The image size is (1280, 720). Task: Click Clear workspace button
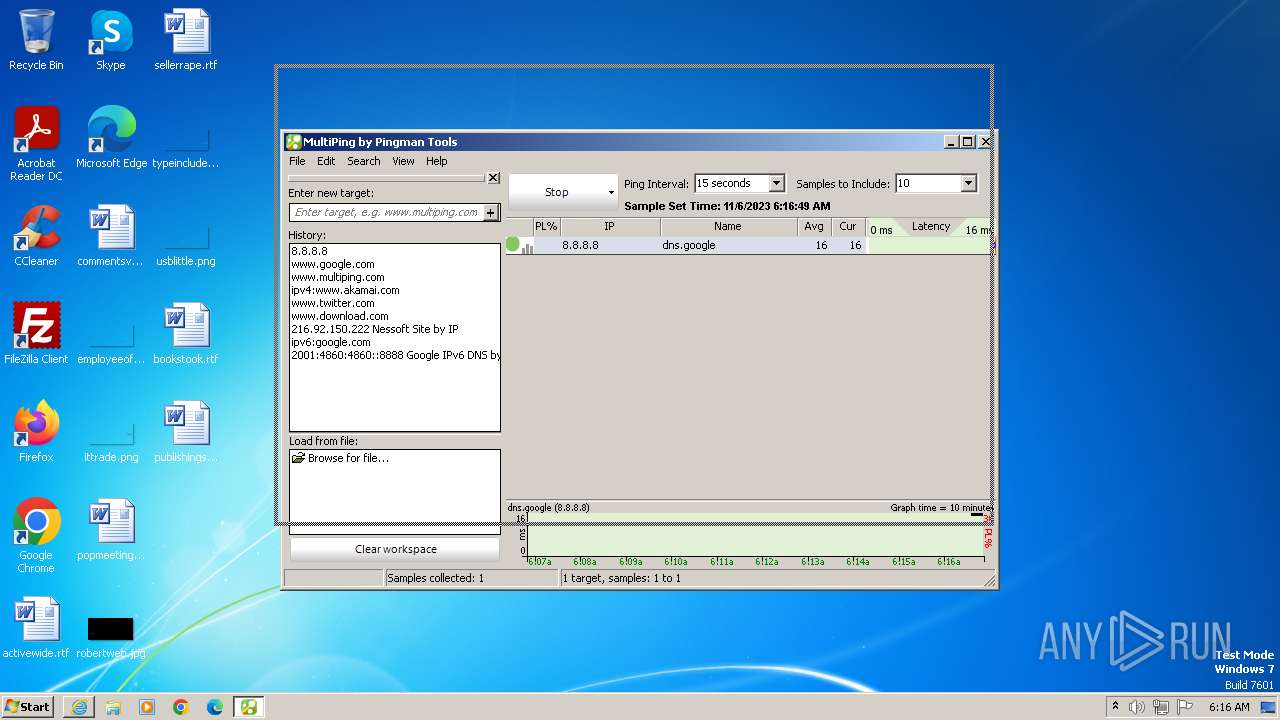point(395,549)
